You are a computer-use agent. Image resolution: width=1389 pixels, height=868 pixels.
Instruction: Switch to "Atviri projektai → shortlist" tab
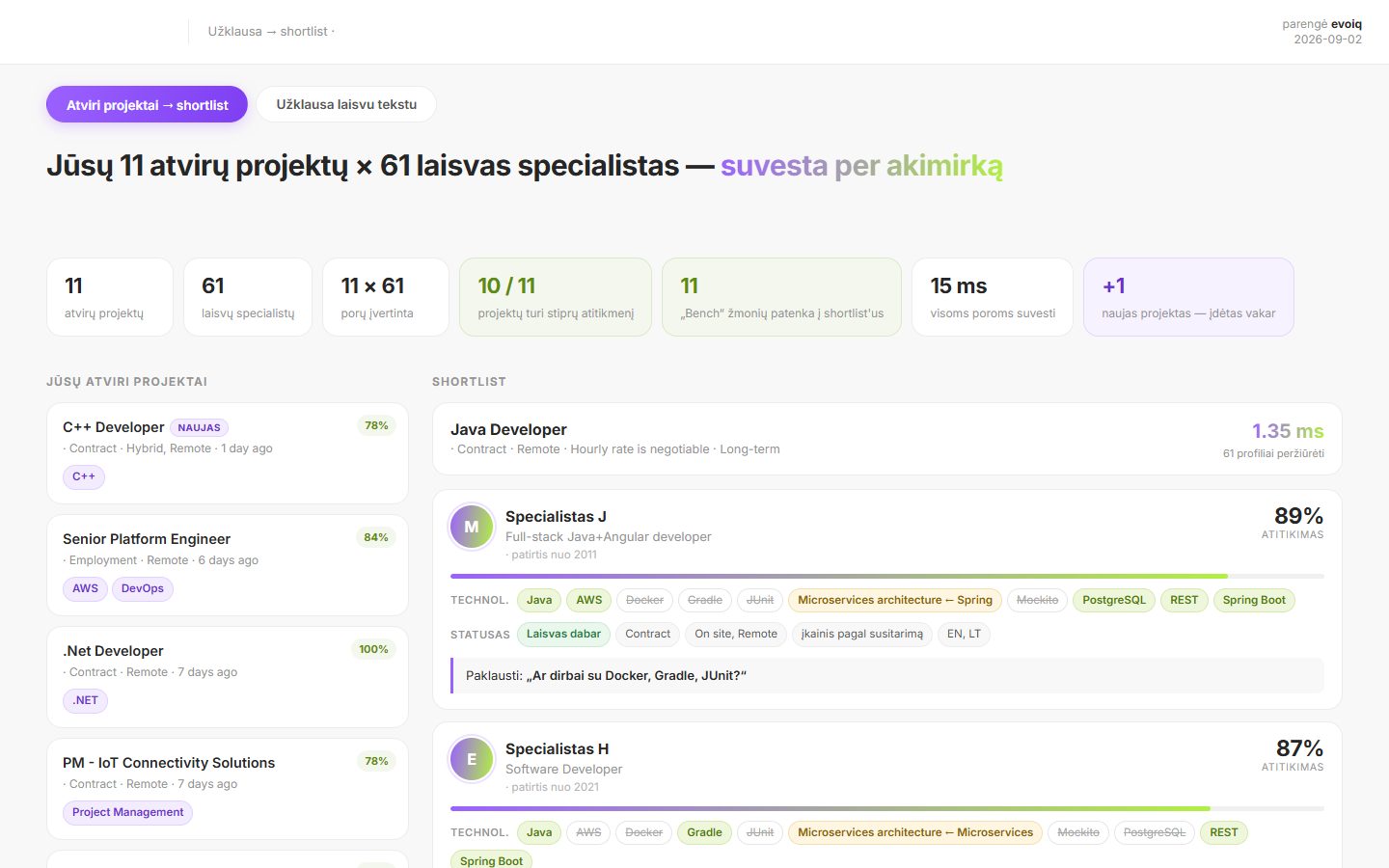(147, 105)
